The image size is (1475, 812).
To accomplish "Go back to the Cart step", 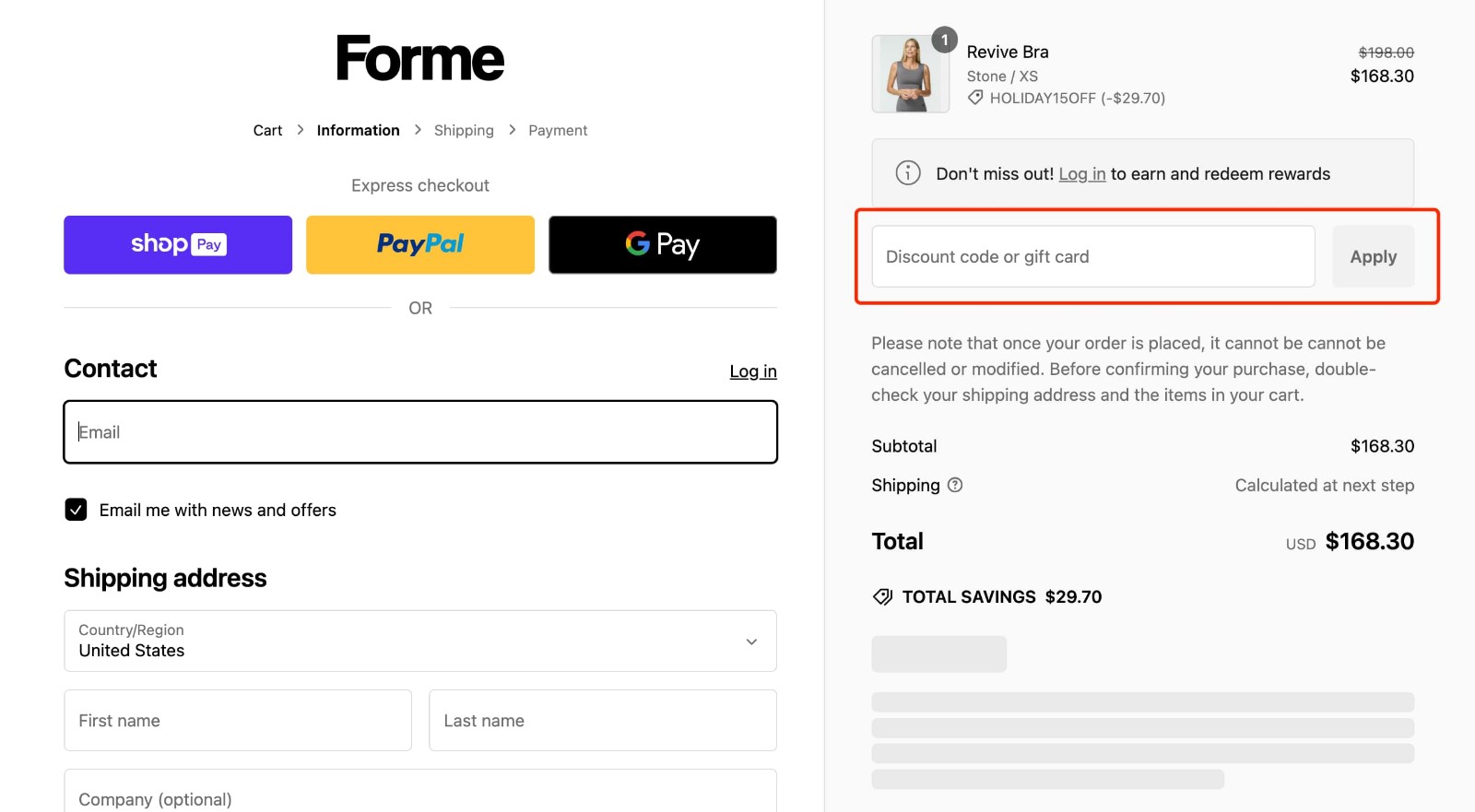I will pos(267,130).
